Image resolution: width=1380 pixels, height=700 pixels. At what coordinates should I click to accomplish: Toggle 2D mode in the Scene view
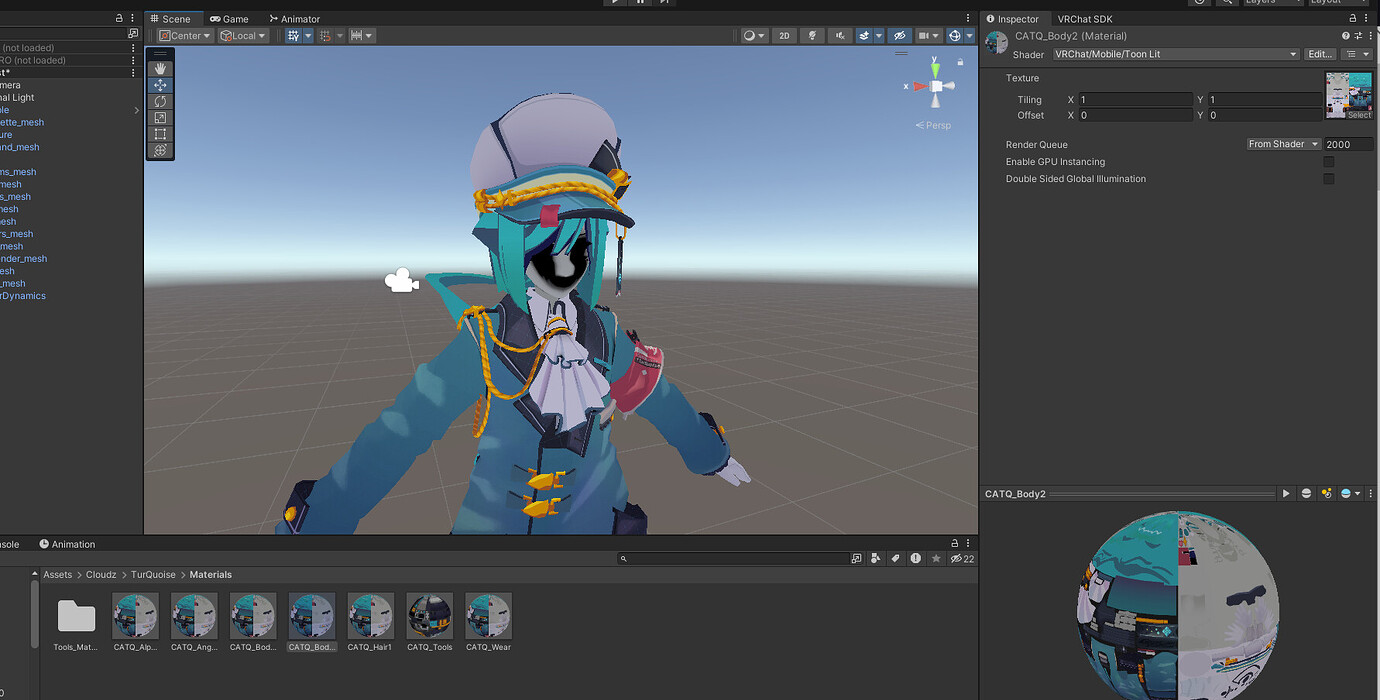click(x=784, y=35)
